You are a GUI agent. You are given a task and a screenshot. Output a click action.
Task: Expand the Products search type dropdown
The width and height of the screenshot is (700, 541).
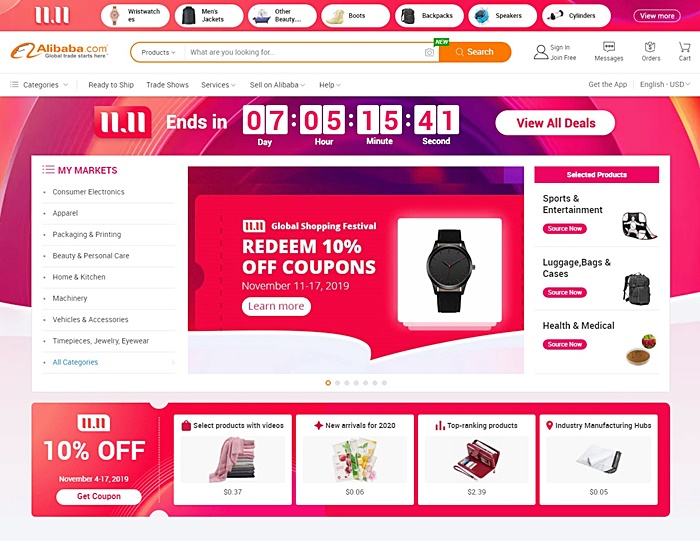[158, 52]
